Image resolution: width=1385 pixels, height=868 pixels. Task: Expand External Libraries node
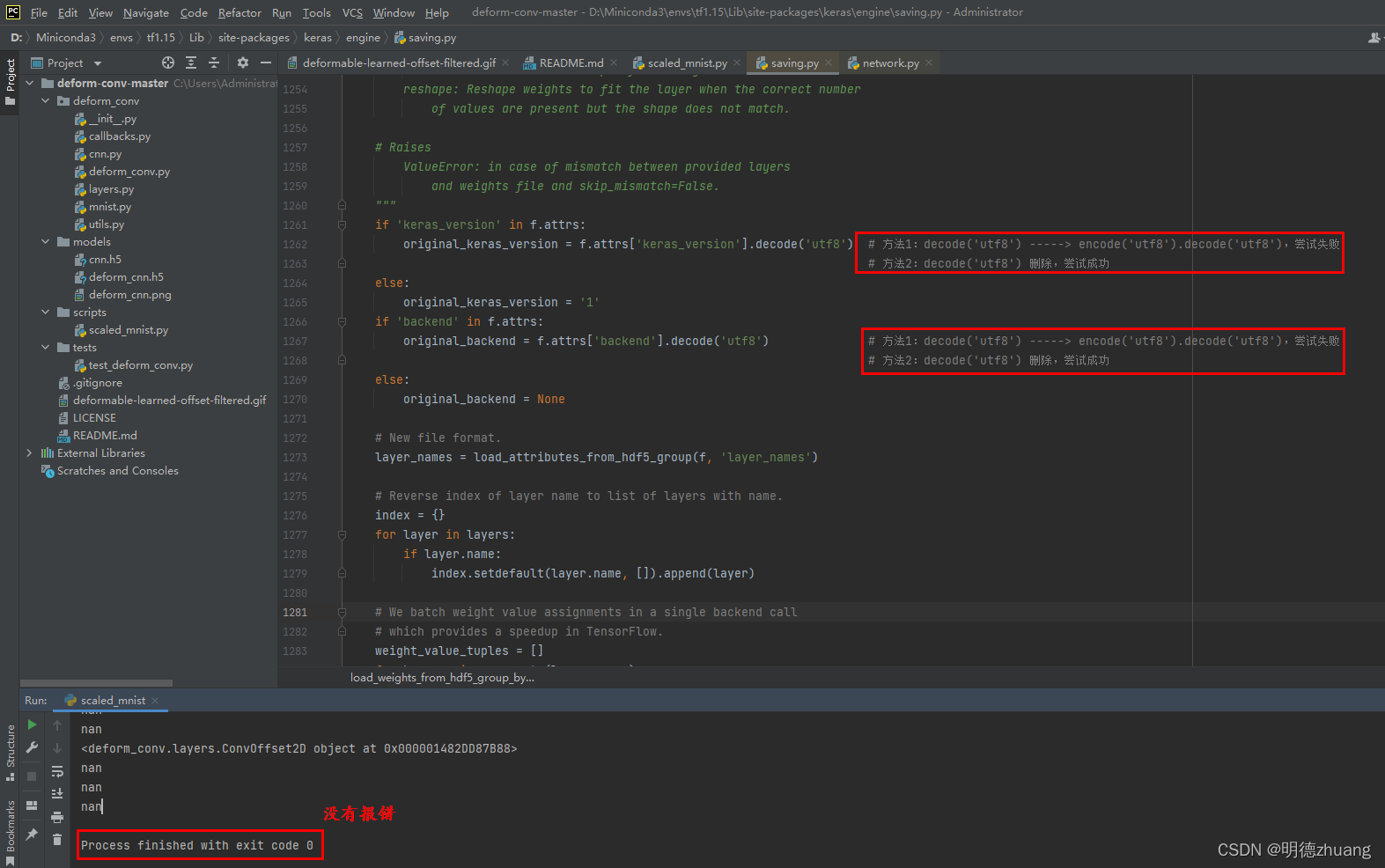click(x=29, y=452)
